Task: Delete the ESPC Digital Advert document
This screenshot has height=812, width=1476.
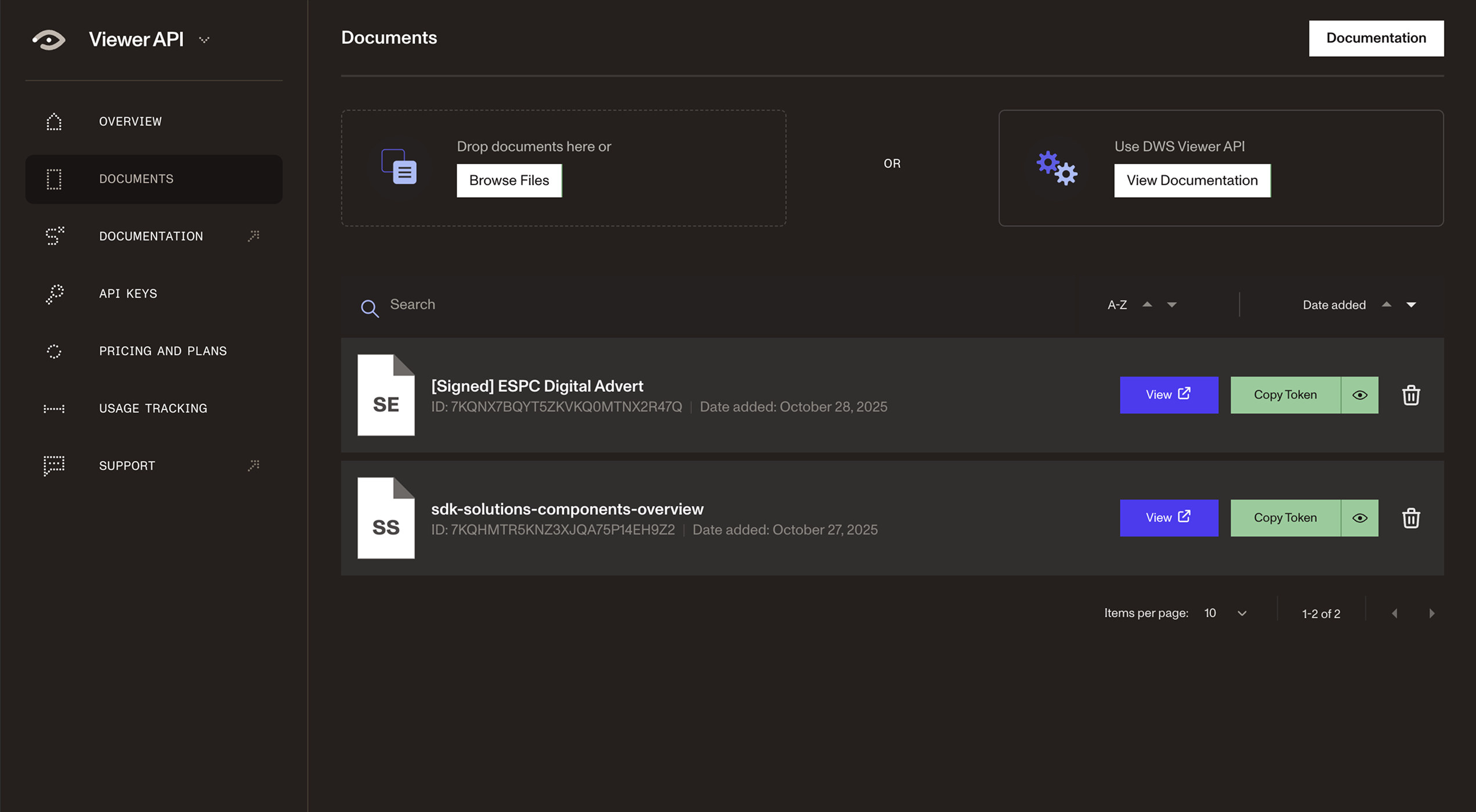Action: (1410, 395)
